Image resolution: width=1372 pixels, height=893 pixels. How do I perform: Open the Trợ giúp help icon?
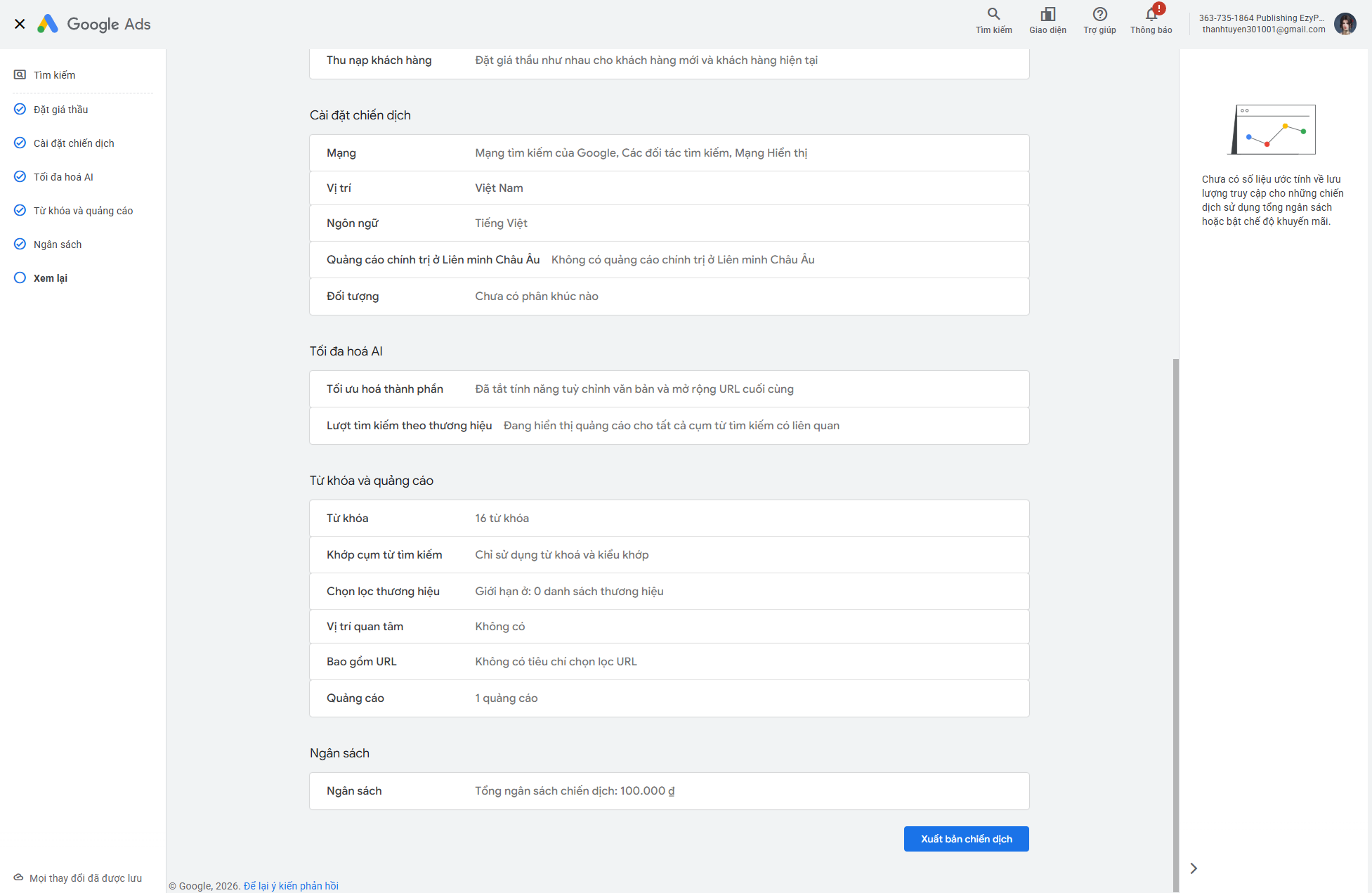[x=1099, y=14]
